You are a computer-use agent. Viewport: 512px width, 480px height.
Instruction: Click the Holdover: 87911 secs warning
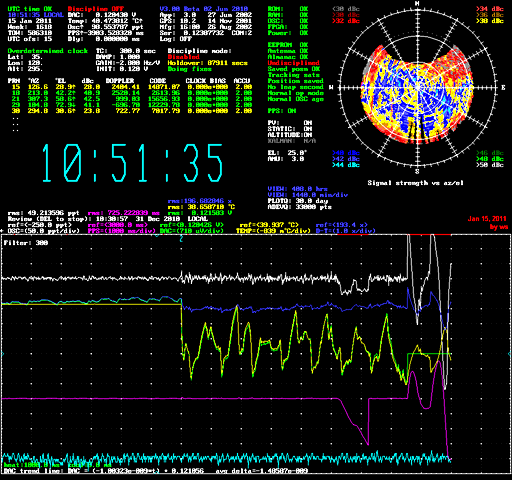click(x=208, y=63)
